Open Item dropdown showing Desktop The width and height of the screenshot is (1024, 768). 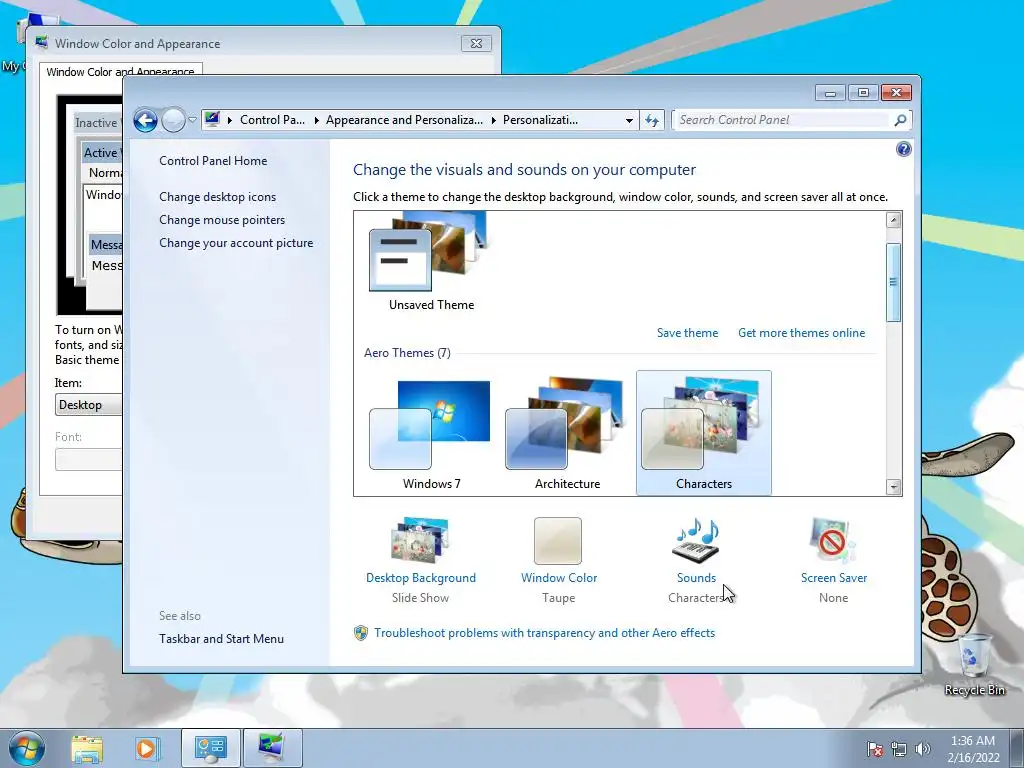coord(89,405)
